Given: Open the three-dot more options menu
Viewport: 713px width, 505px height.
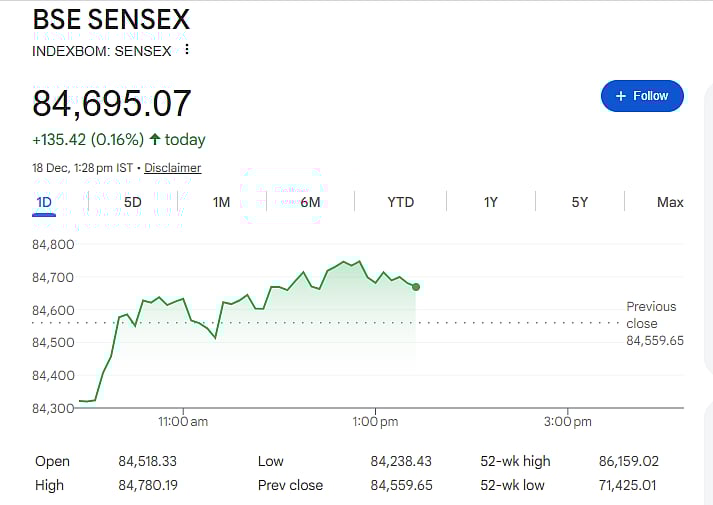Looking at the screenshot, I should click(x=186, y=50).
